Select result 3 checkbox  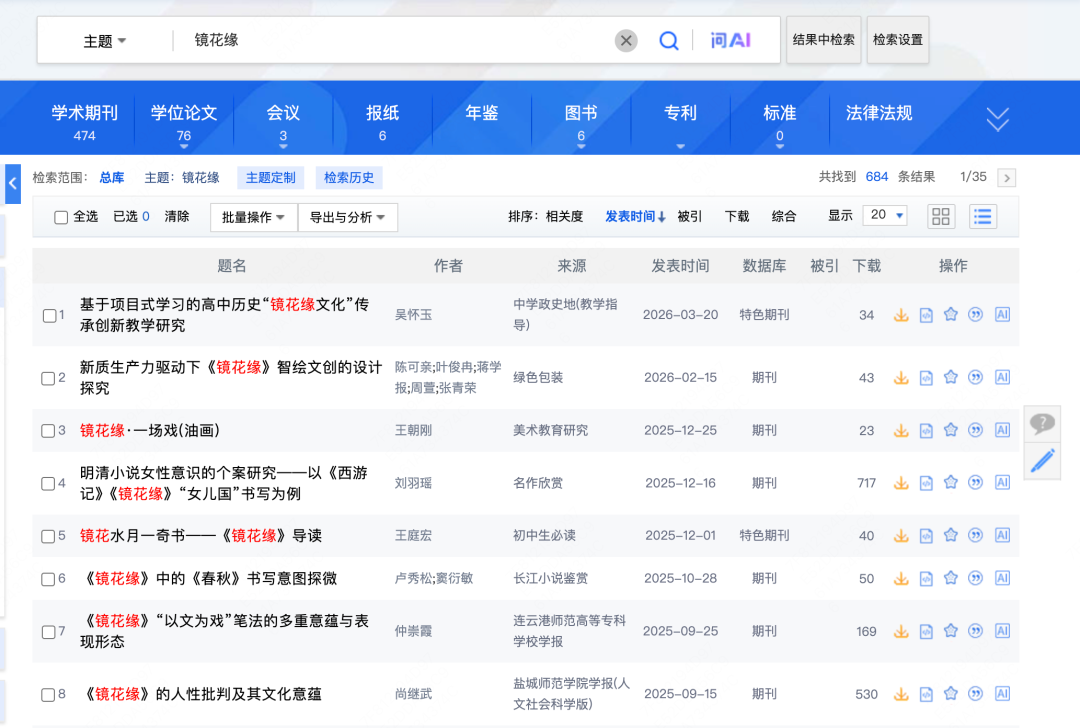click(x=48, y=431)
